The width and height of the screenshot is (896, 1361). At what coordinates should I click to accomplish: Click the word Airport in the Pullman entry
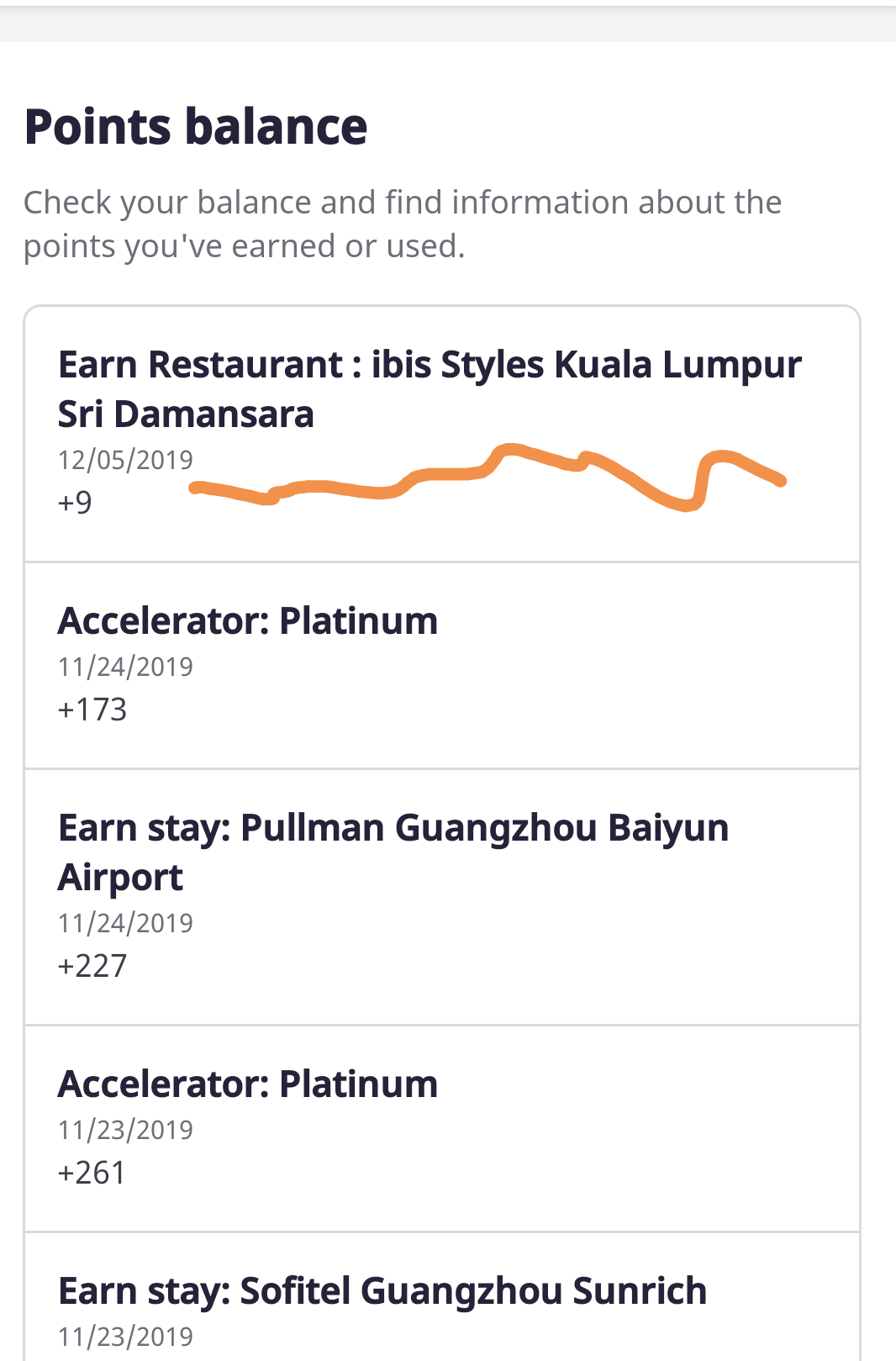point(120,878)
